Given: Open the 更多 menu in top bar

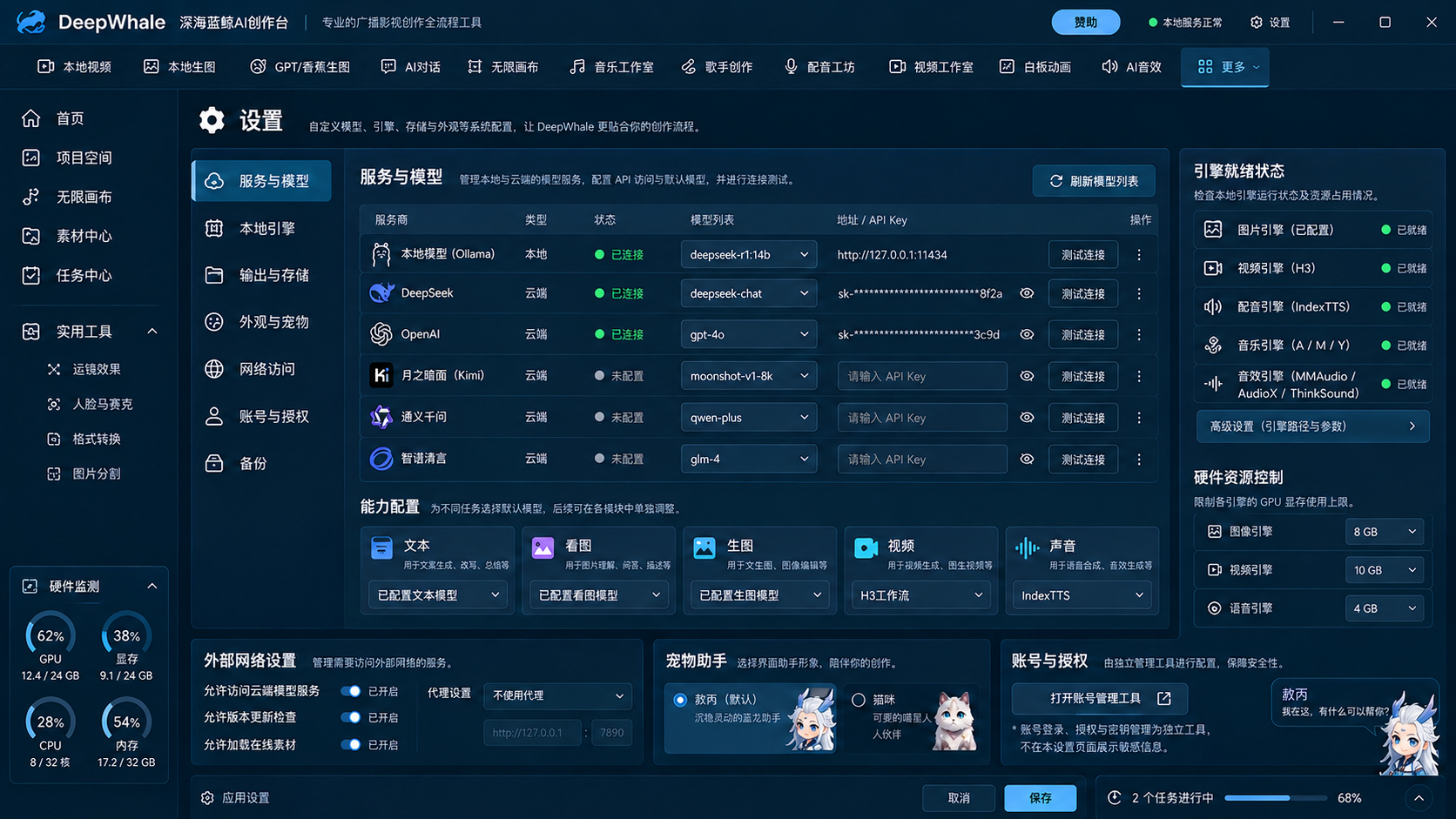Looking at the screenshot, I should coord(1225,66).
